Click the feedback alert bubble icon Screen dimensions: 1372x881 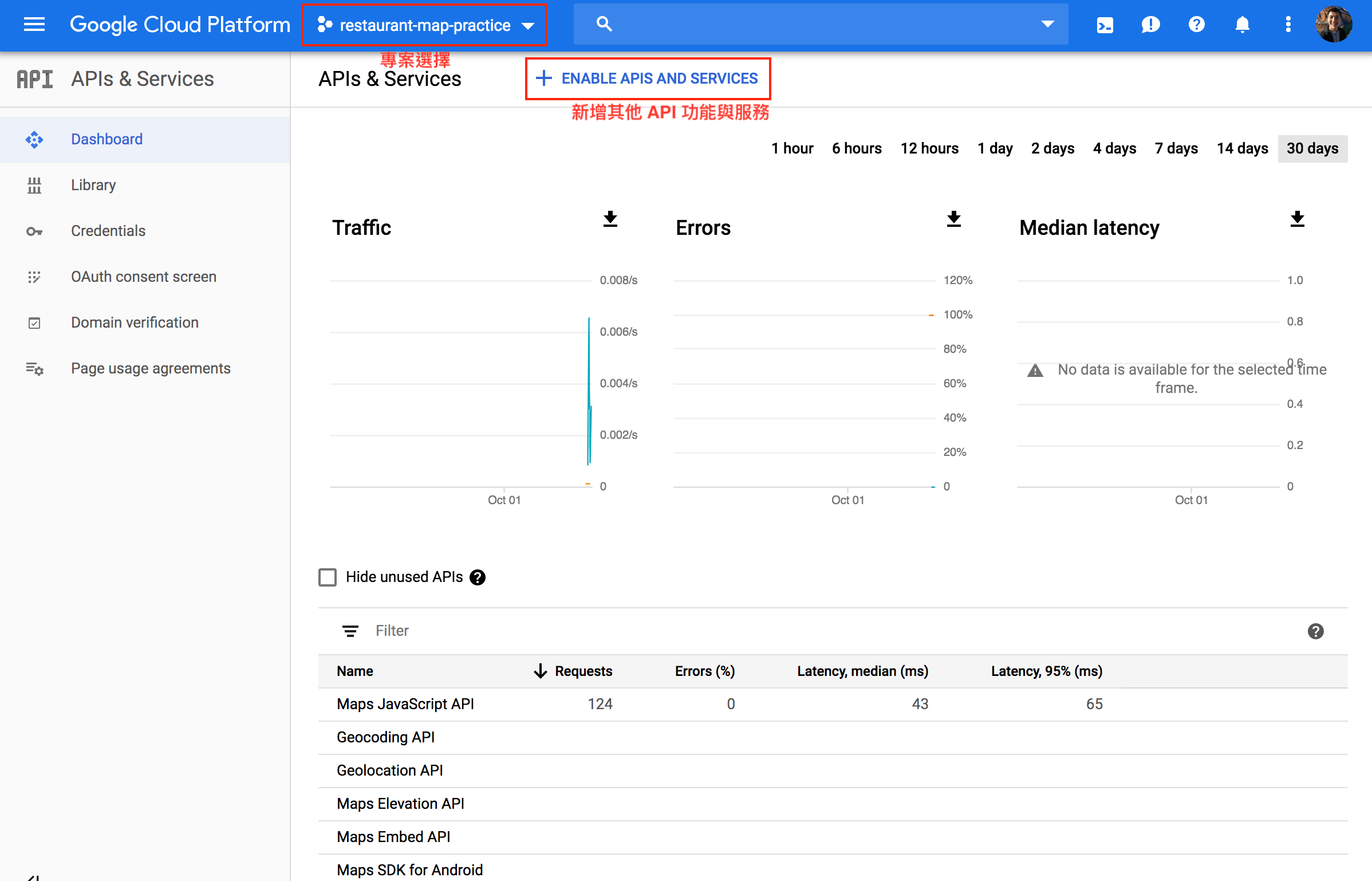click(1150, 25)
